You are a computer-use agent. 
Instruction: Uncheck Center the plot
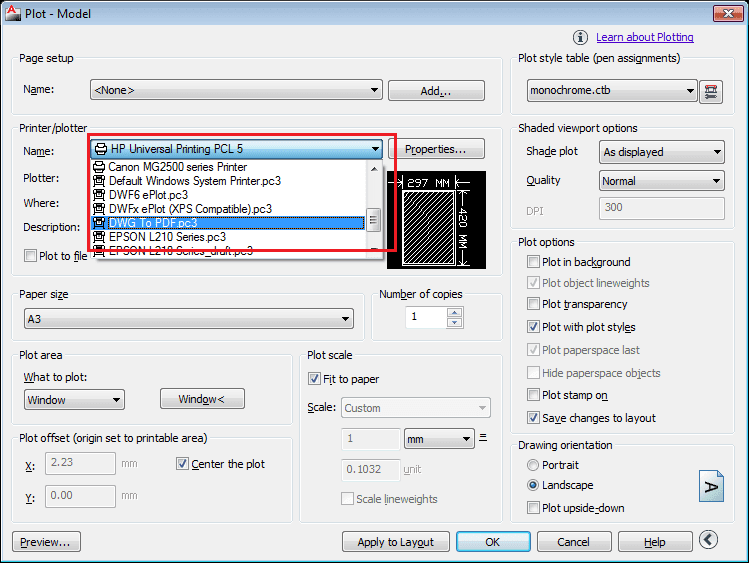click(x=182, y=464)
